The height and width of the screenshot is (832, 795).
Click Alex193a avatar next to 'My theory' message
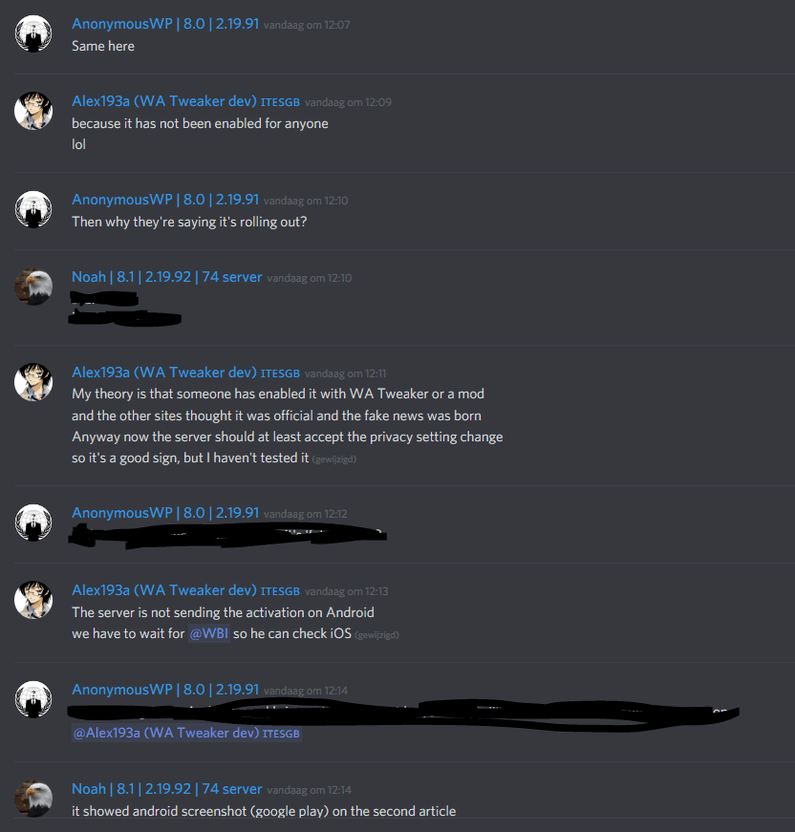click(x=33, y=382)
